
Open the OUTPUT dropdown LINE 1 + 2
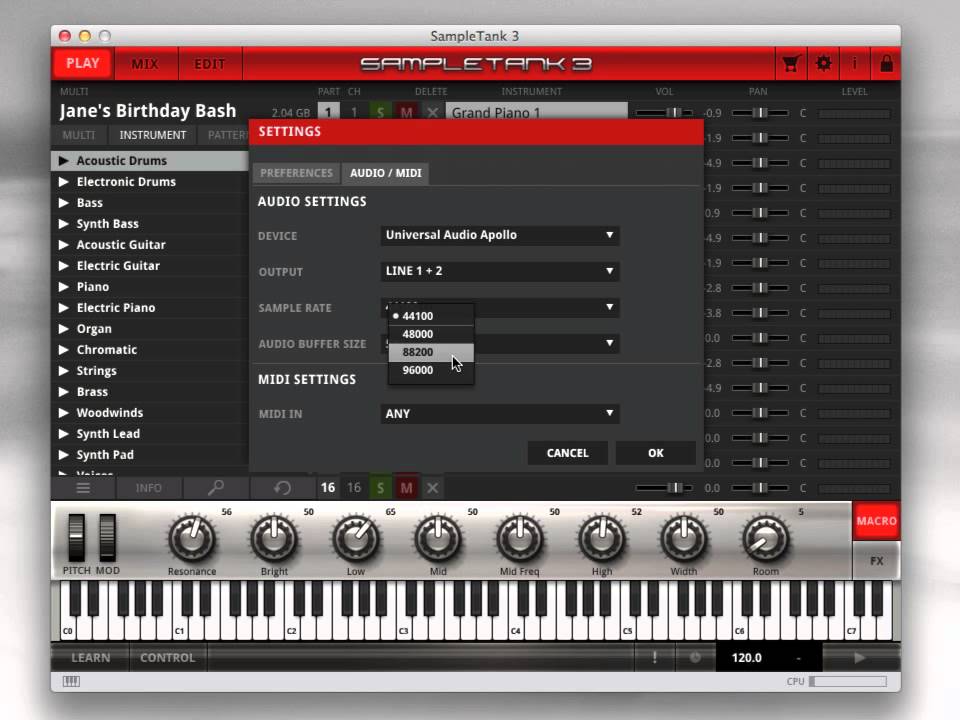tap(500, 271)
